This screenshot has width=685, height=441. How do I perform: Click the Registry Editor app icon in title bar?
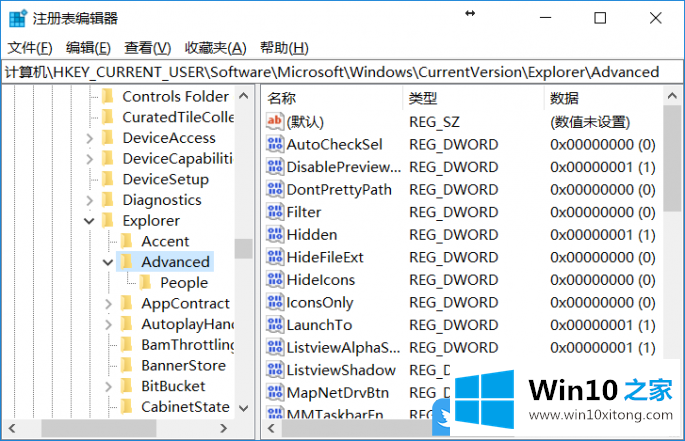click(18, 18)
